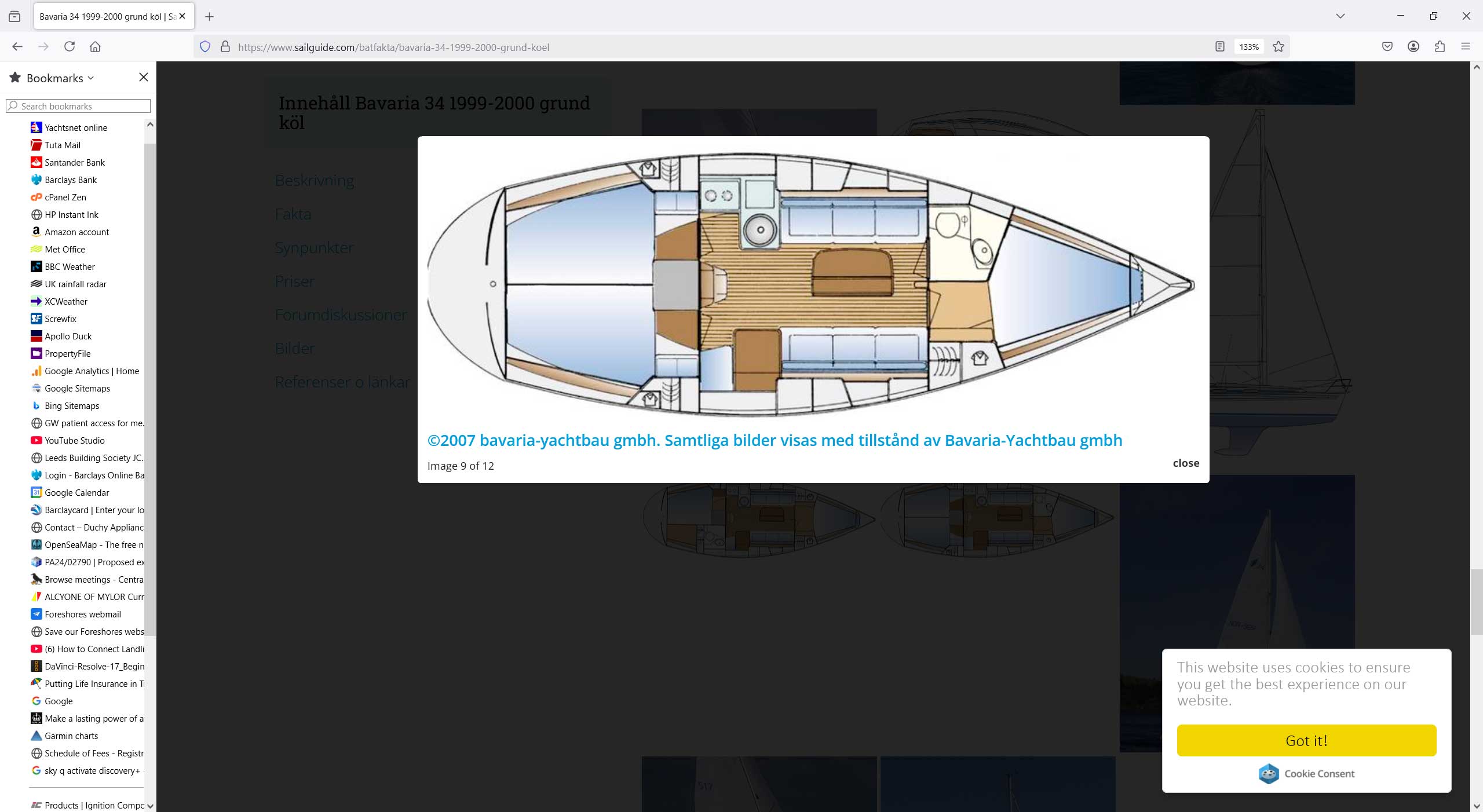Open the HP Instant Ink bookmark

pyautogui.click(x=64, y=214)
